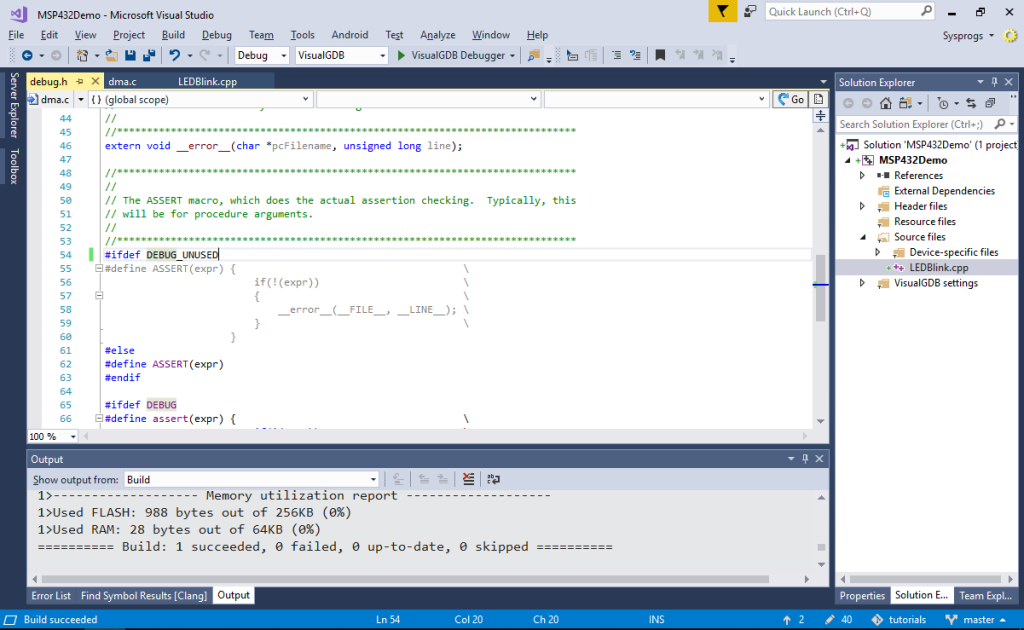
Task: Click the Save All icon in toolbar
Action: [x=148, y=55]
